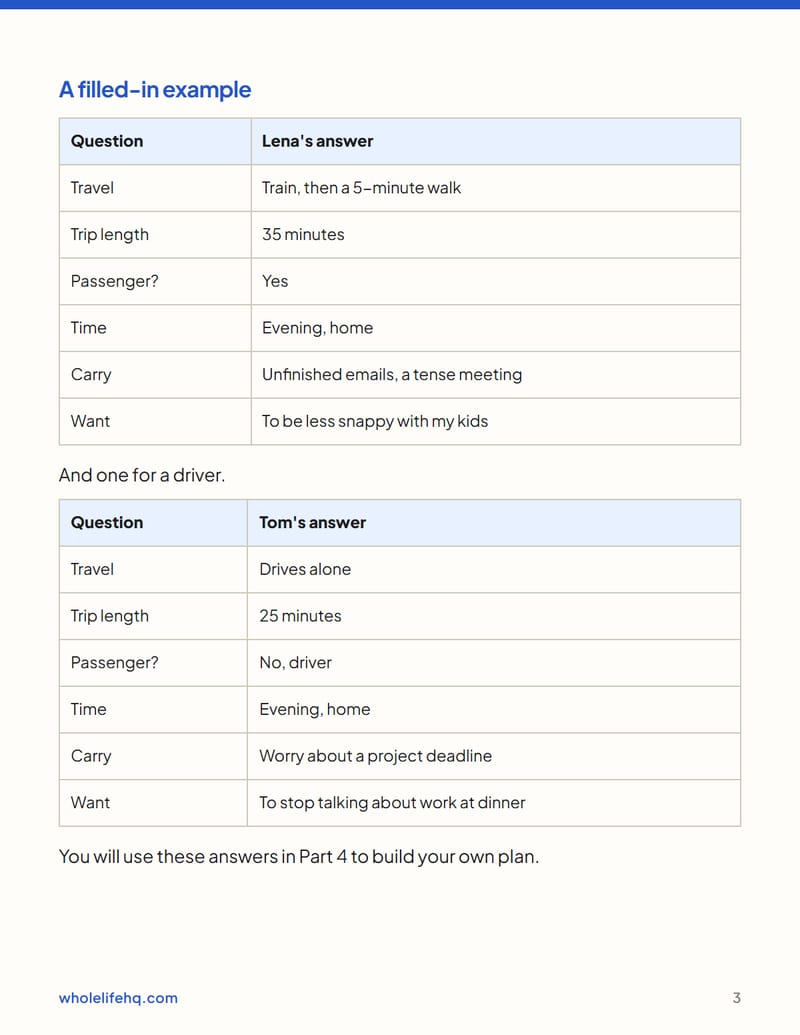Image resolution: width=800 pixels, height=1035 pixels.
Task: Click 'Worry about a project deadline' cell
Action: tap(494, 756)
